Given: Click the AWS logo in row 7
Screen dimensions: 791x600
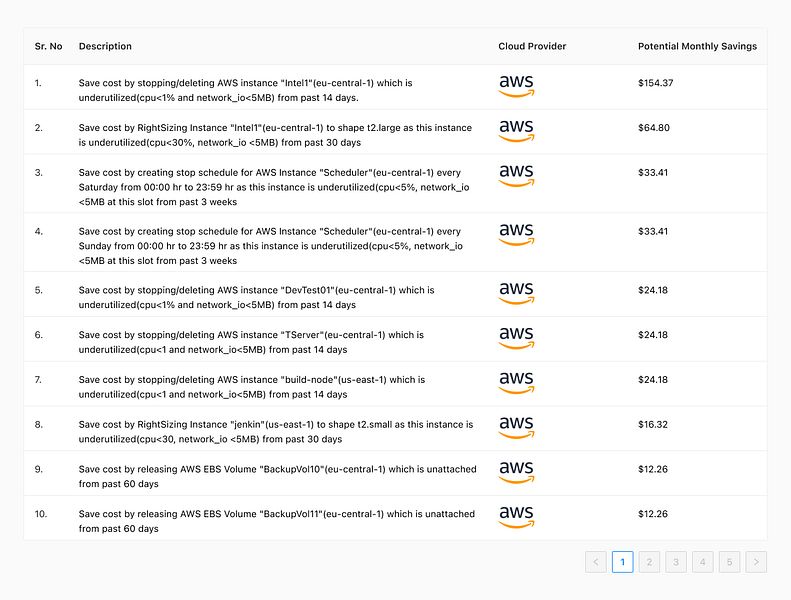Looking at the screenshot, I should 517,383.
